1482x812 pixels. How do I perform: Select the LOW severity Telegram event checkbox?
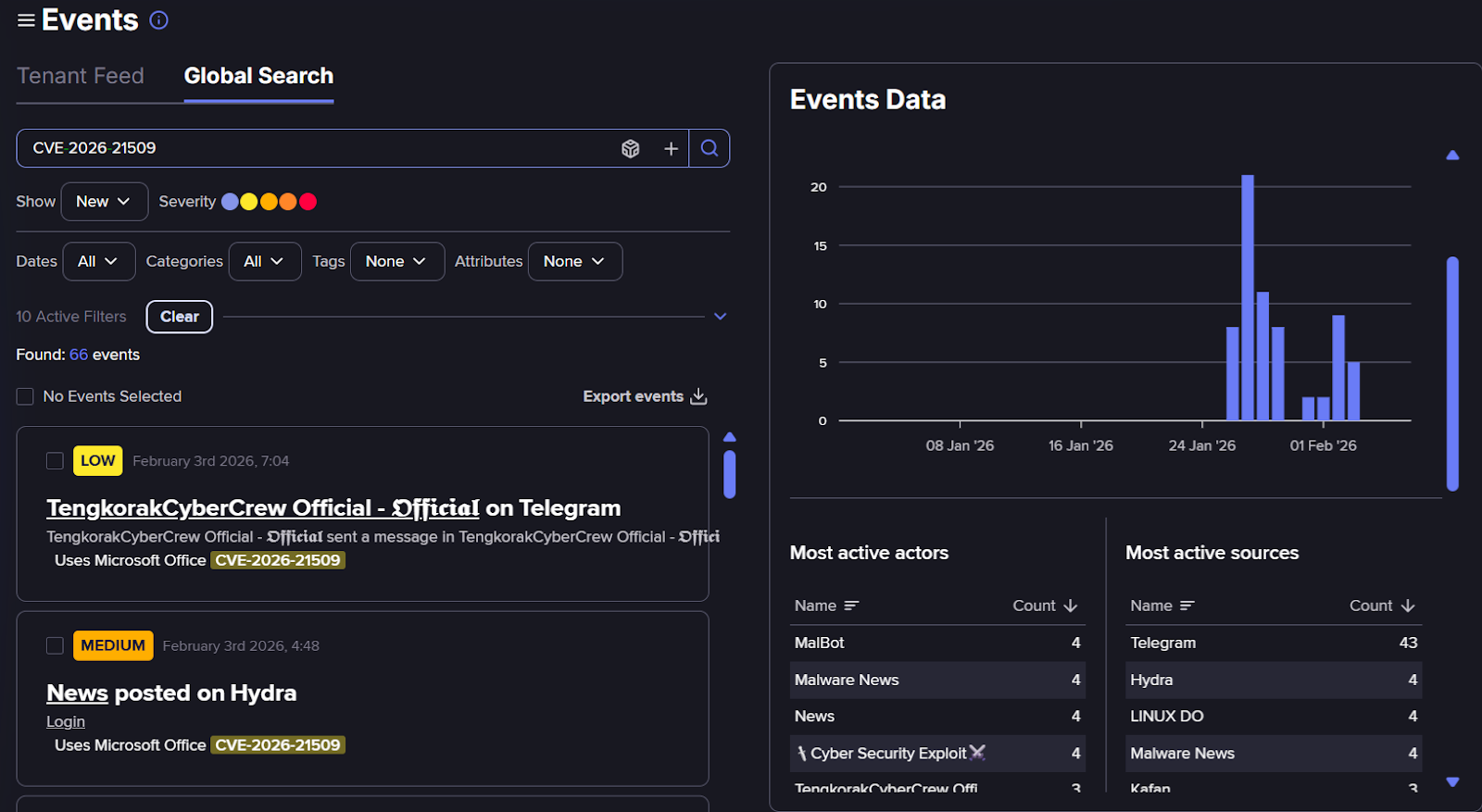point(55,461)
